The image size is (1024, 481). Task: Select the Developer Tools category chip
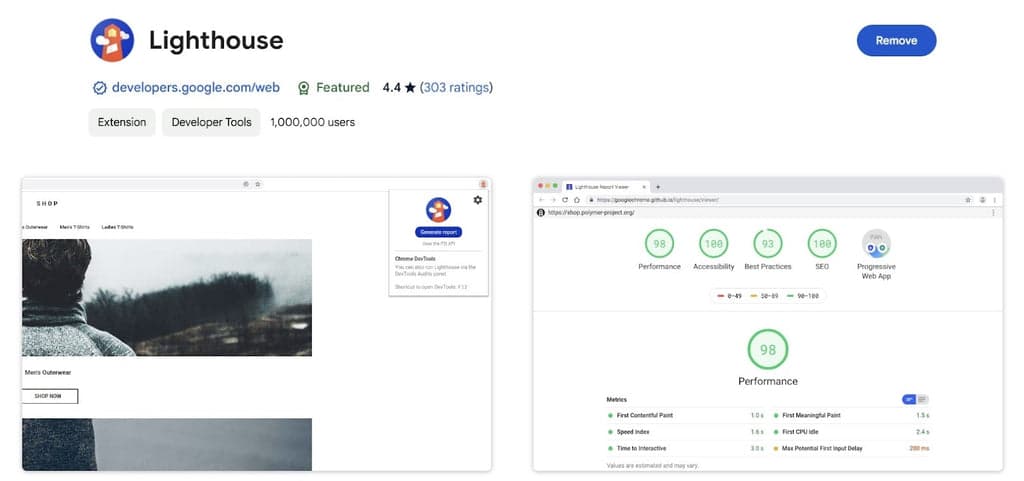[x=211, y=122]
